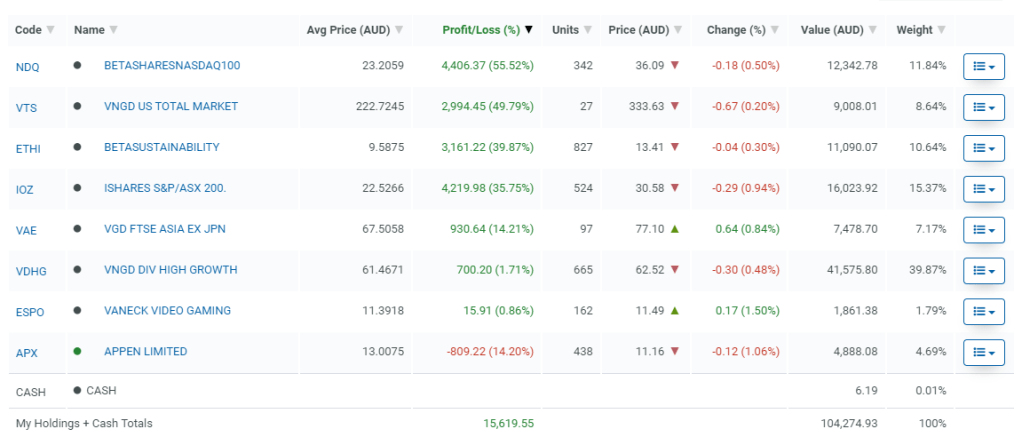
Task: Click the green status dot beside APPEN LIMITED
Action: (77, 351)
